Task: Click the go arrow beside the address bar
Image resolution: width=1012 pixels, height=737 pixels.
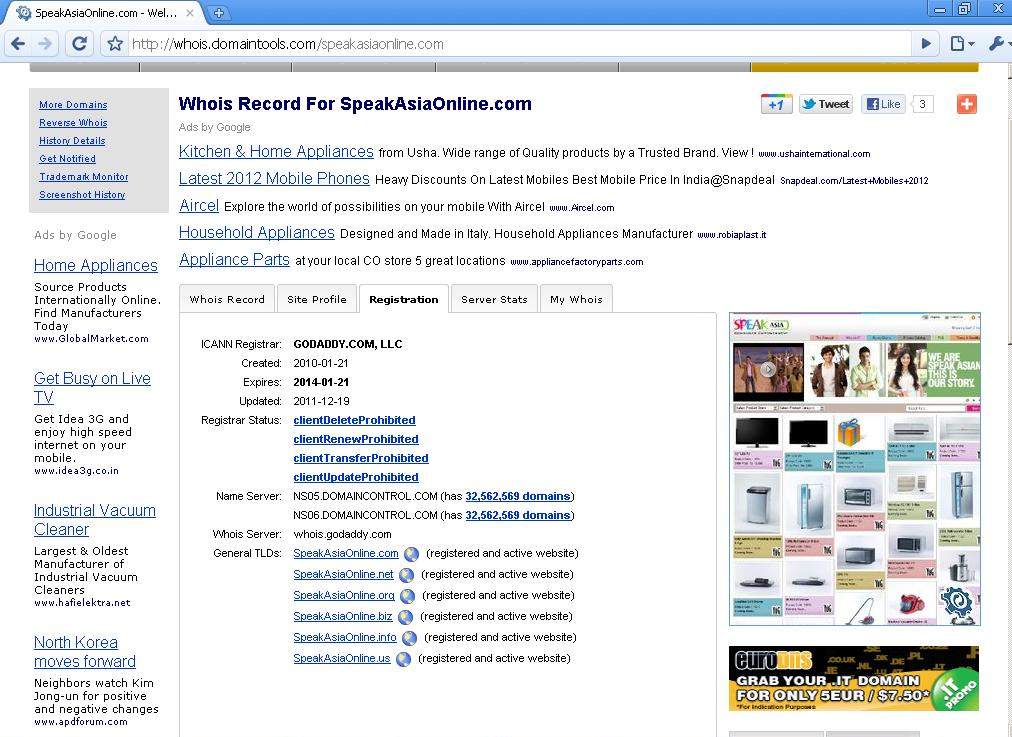Action: 926,44
